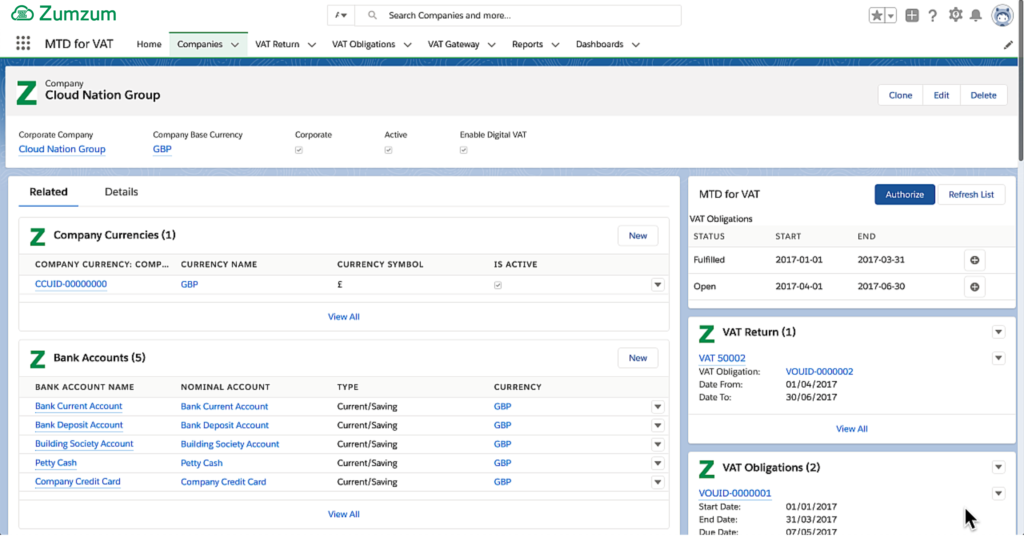Open row actions for CCUID-00000000

coord(658,285)
